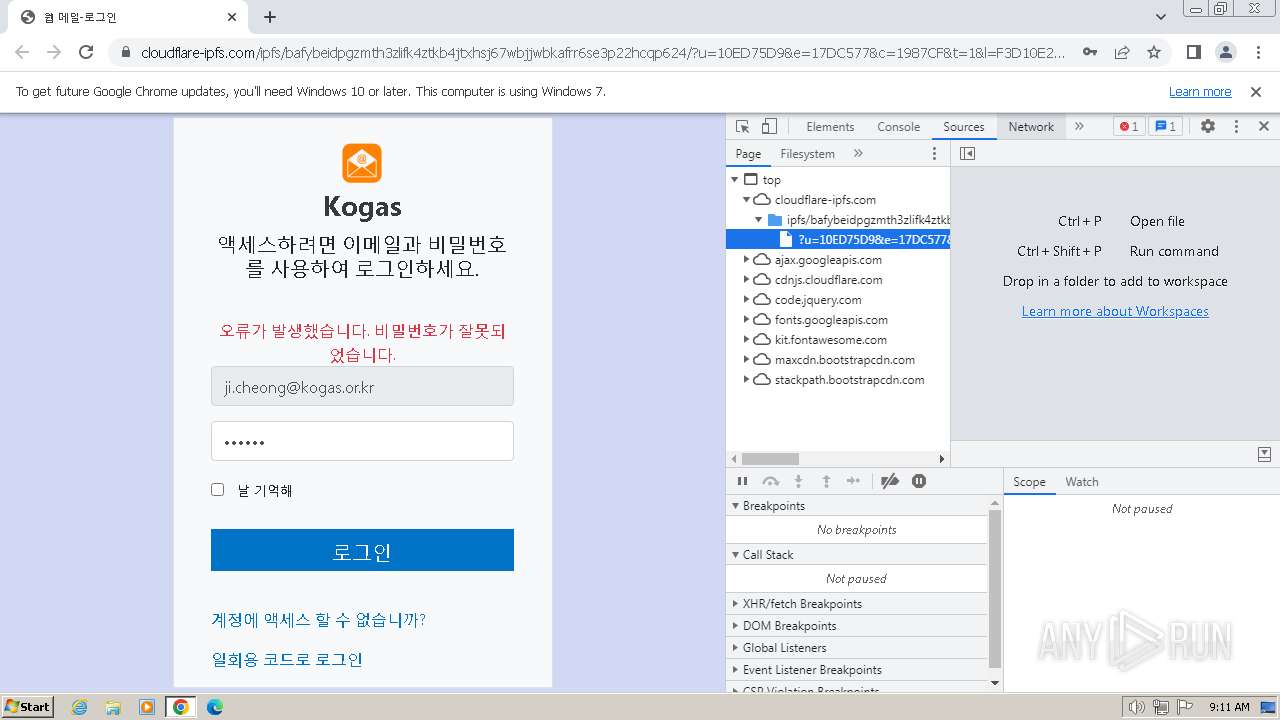Open the Chrome three-dot menu
Viewport: 1280px width, 720px height.
tap(1258, 52)
